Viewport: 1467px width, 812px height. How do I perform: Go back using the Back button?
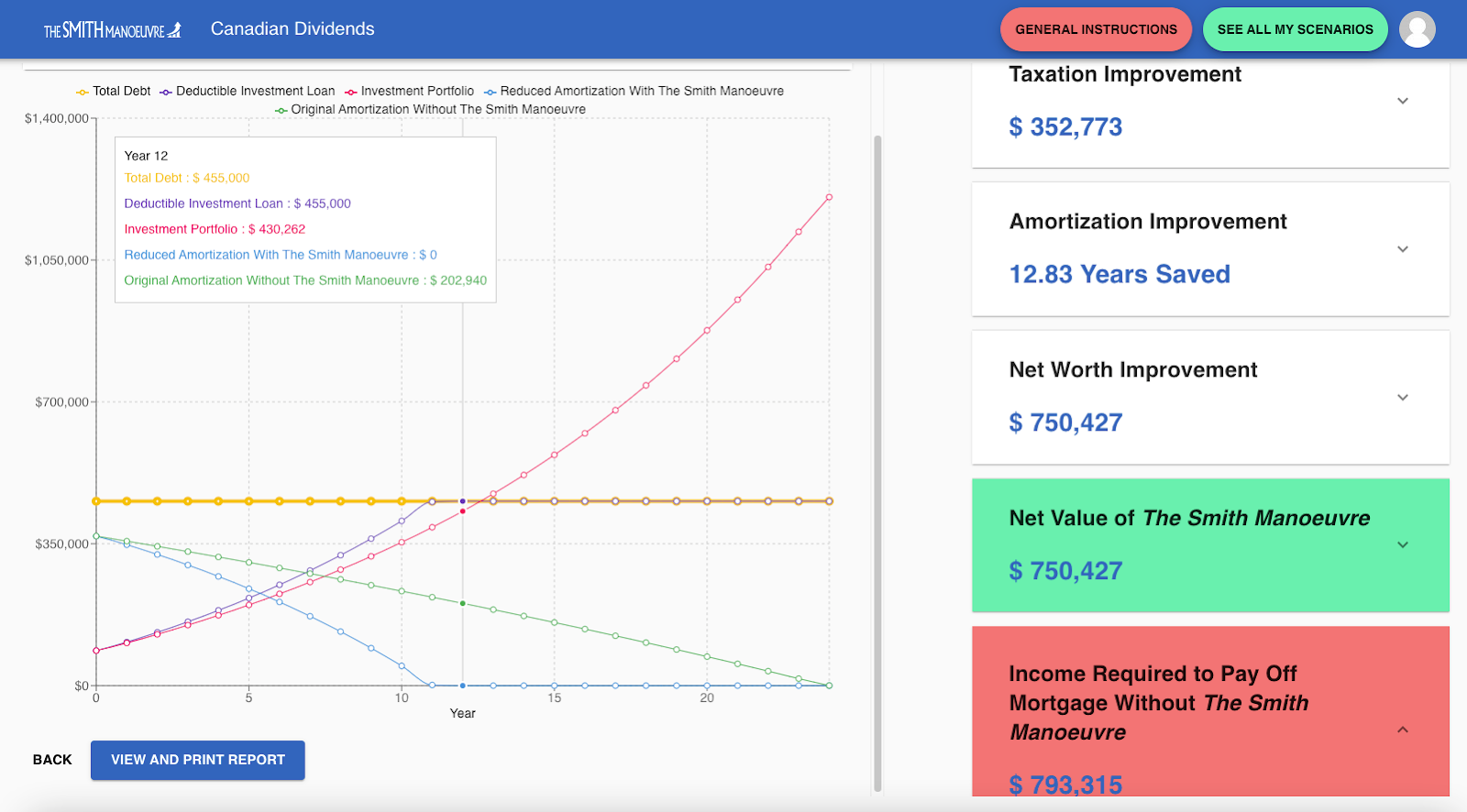(52, 760)
